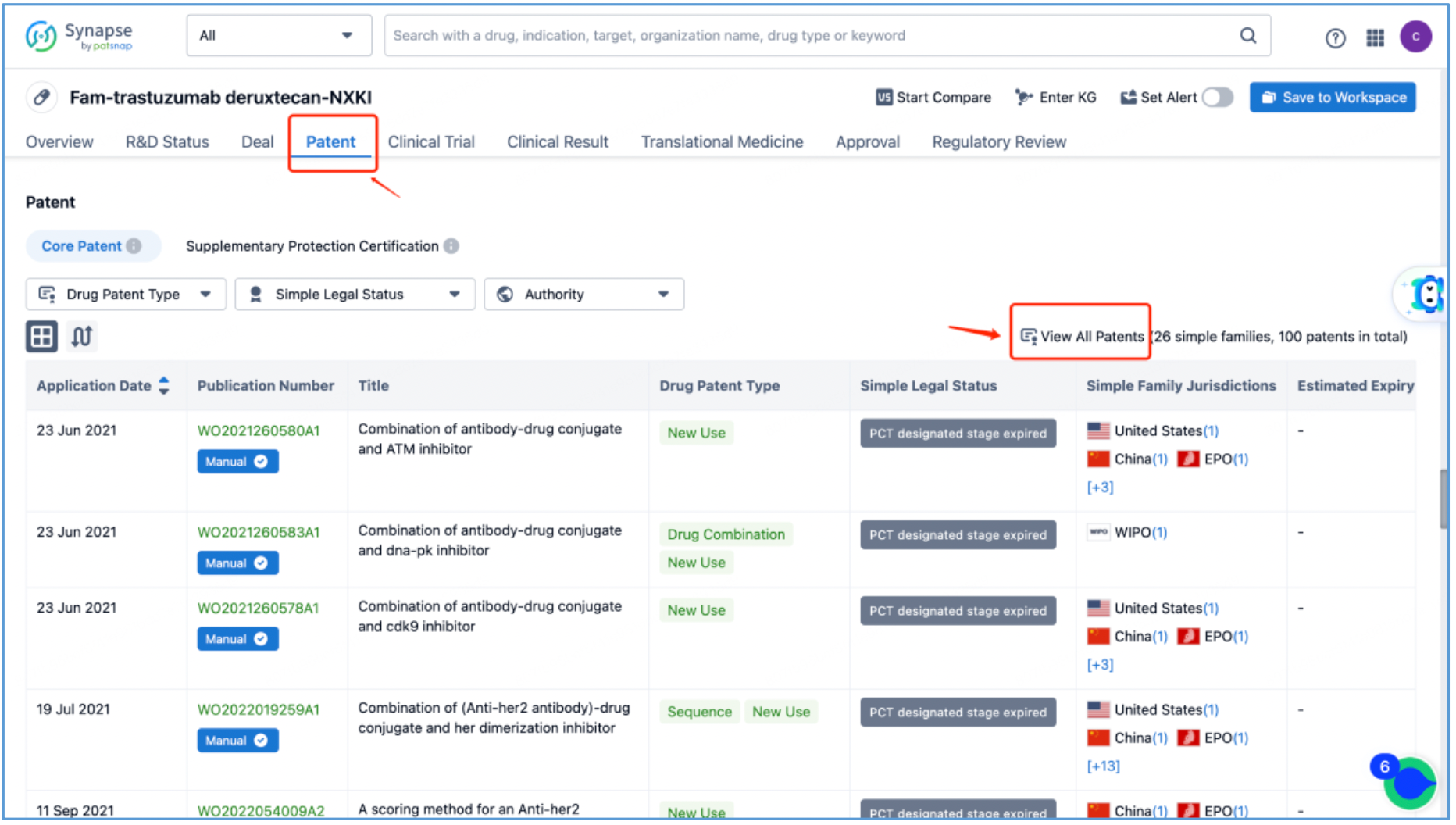Viewport: 1456px width, 825px height.
Task: Click Sequence tag for WO2022019259A1
Action: (x=699, y=712)
